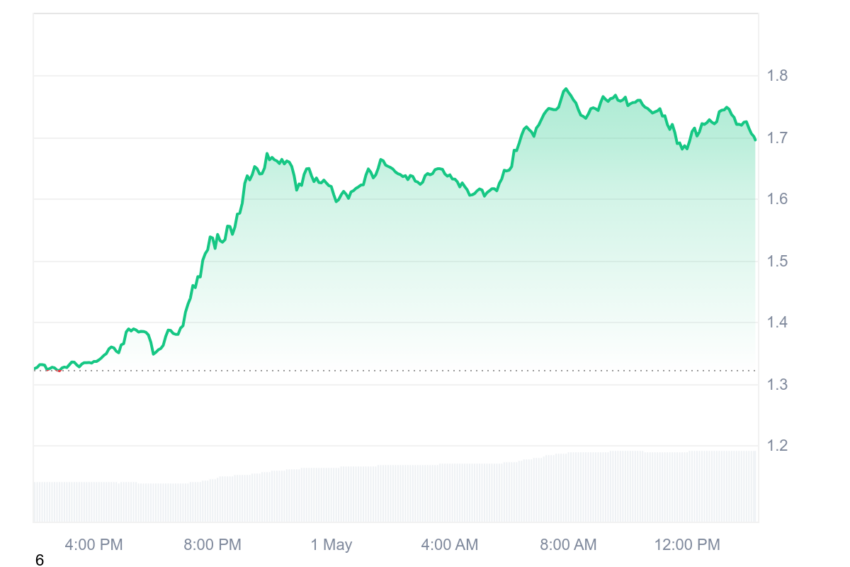Select the 1 May date label
Screen dimensions: 850x567
[331, 545]
